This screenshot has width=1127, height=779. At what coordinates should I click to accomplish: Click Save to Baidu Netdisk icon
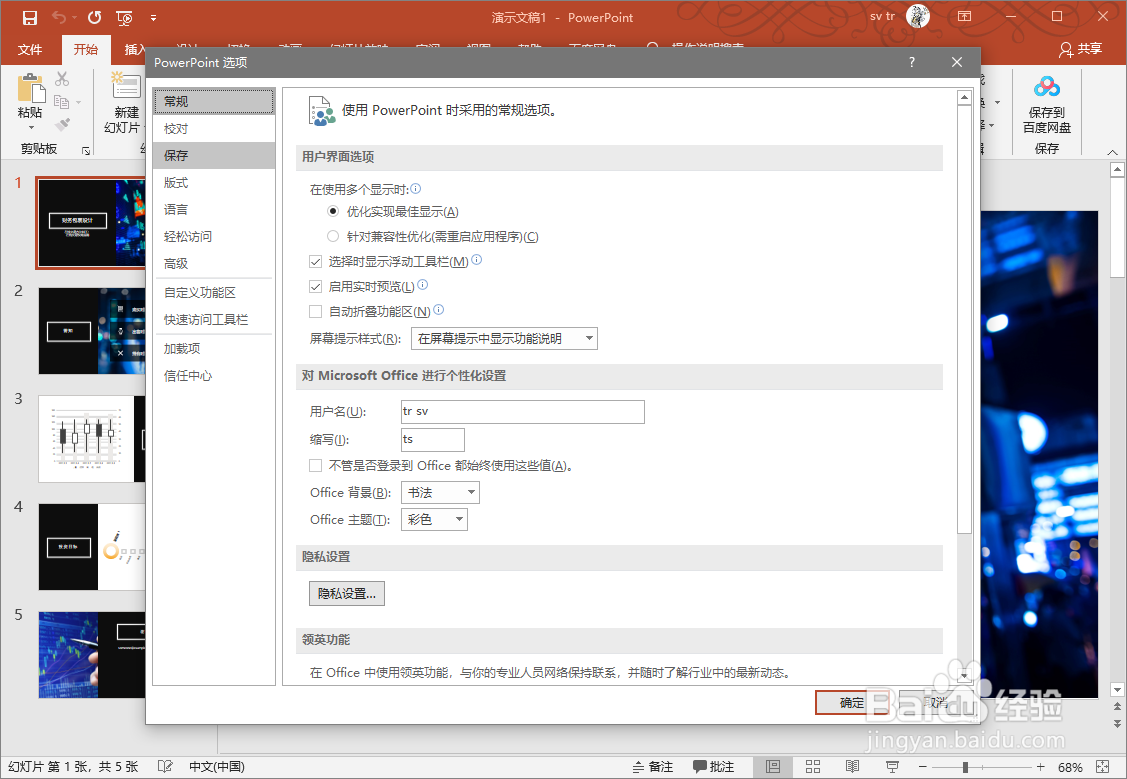[1046, 87]
